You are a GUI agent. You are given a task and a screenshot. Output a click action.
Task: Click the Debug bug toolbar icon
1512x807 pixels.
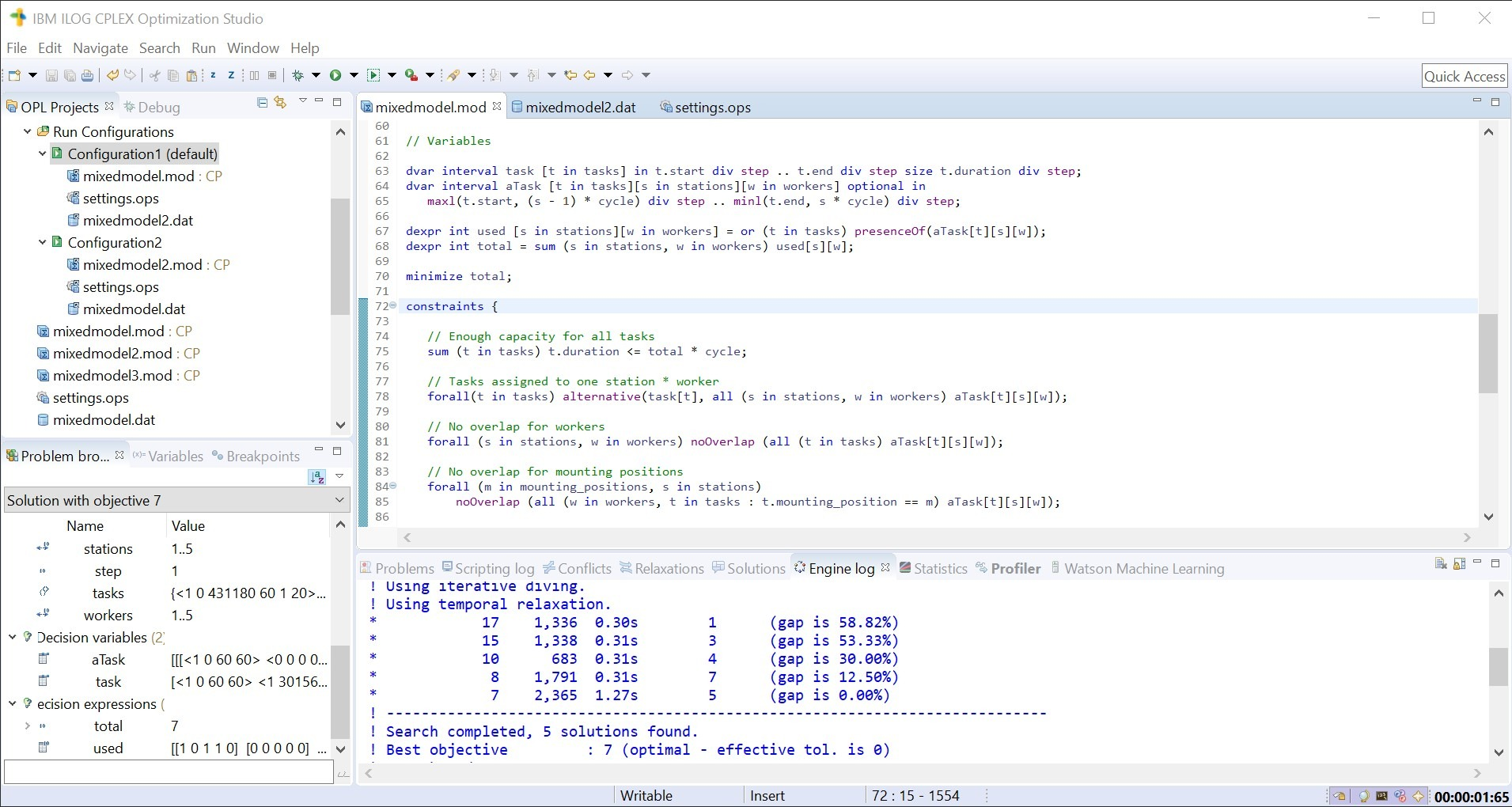[x=297, y=75]
